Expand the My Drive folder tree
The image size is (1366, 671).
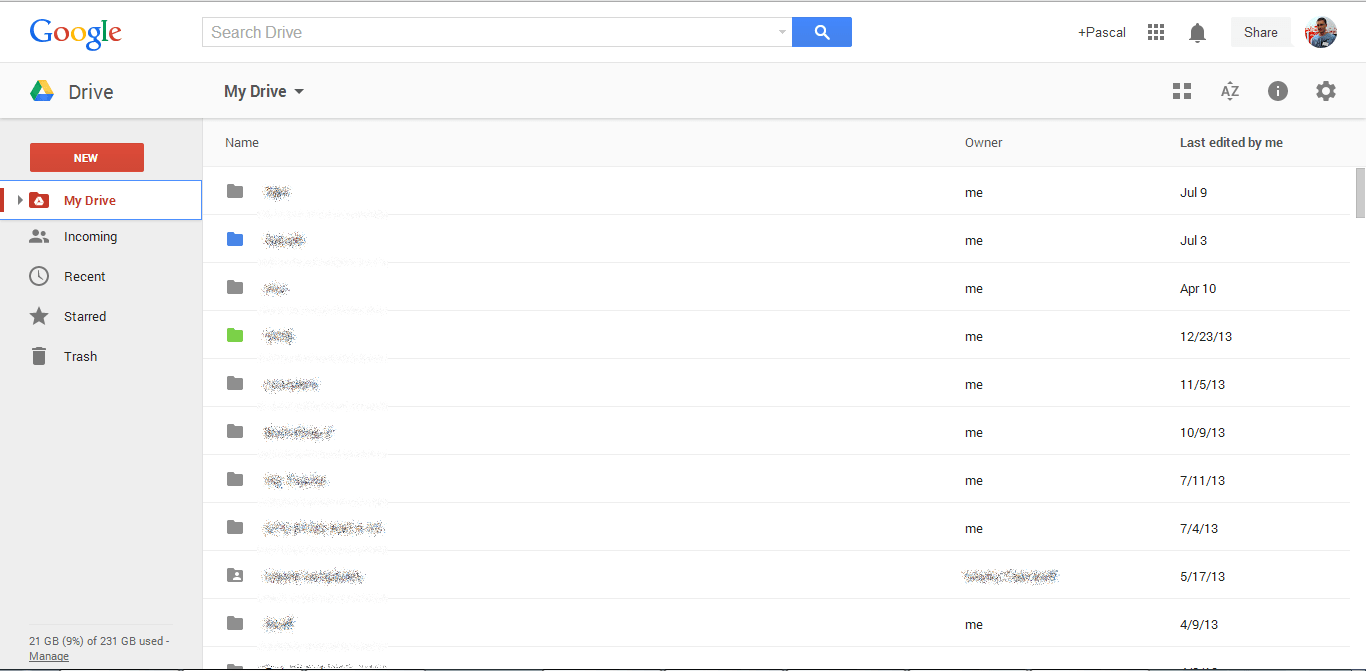click(x=20, y=200)
